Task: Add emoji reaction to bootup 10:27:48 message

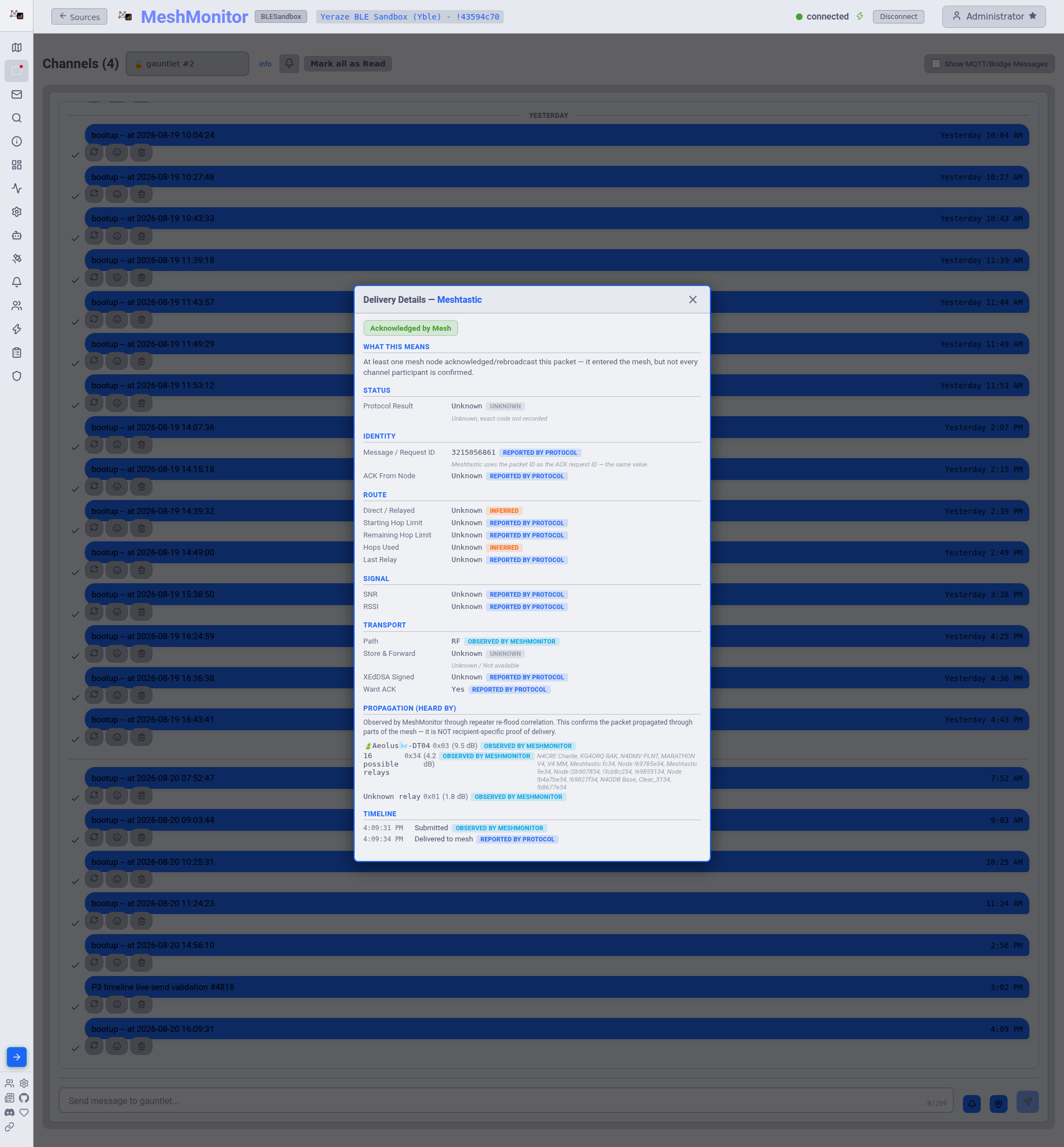Action: point(117,194)
